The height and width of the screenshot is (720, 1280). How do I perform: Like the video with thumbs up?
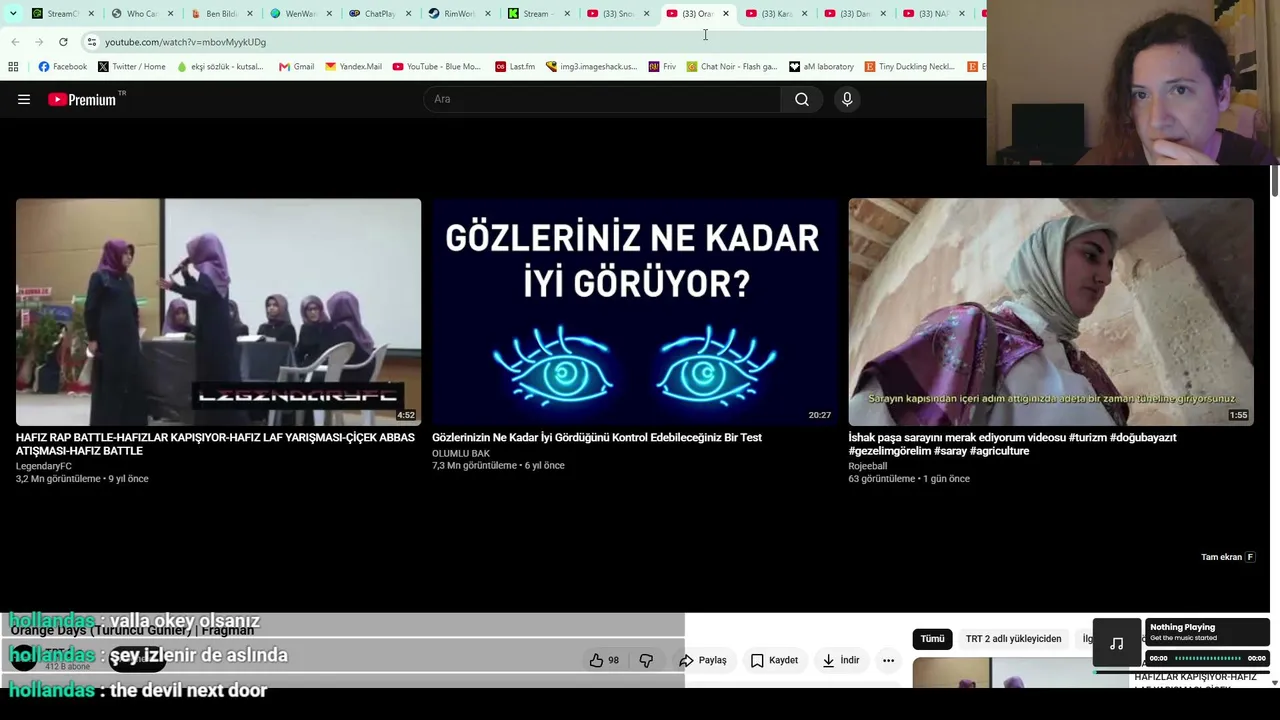(604, 660)
